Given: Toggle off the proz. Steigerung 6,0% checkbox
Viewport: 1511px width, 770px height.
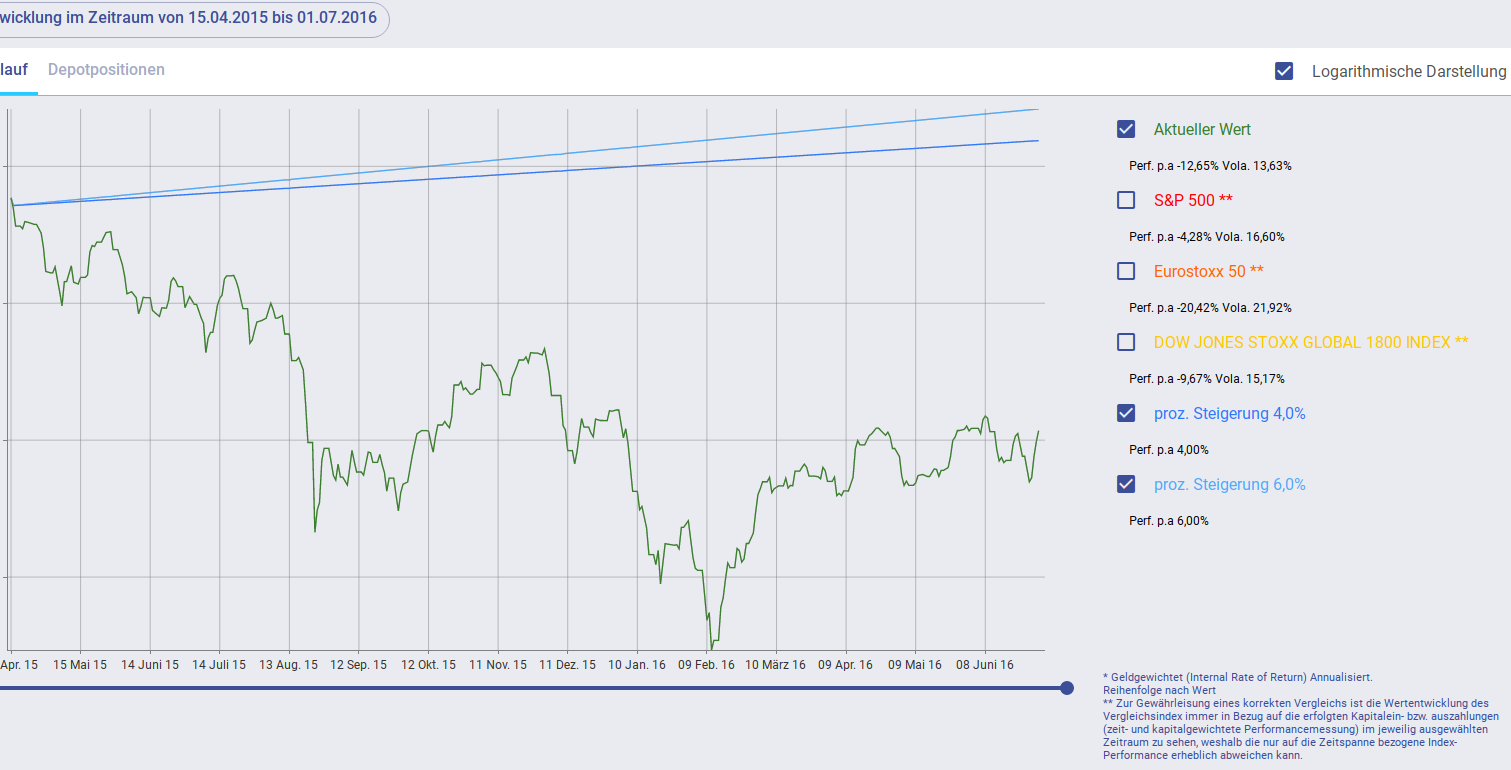Looking at the screenshot, I should click(1126, 484).
